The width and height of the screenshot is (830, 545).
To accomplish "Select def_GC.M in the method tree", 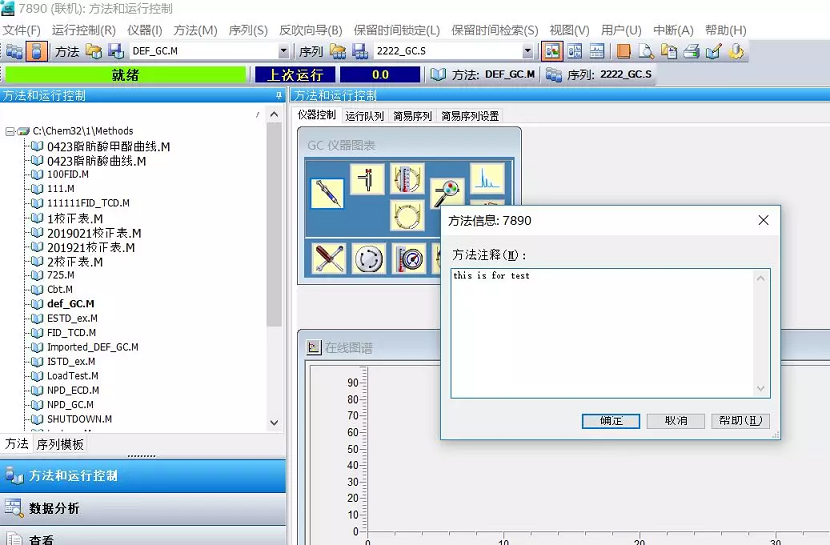I will click(70, 304).
